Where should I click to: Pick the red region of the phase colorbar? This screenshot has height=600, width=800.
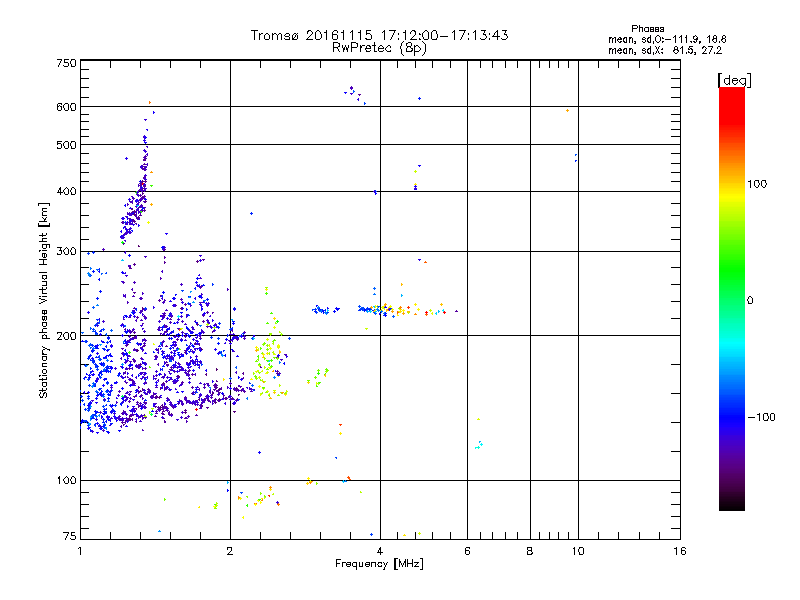click(x=732, y=107)
